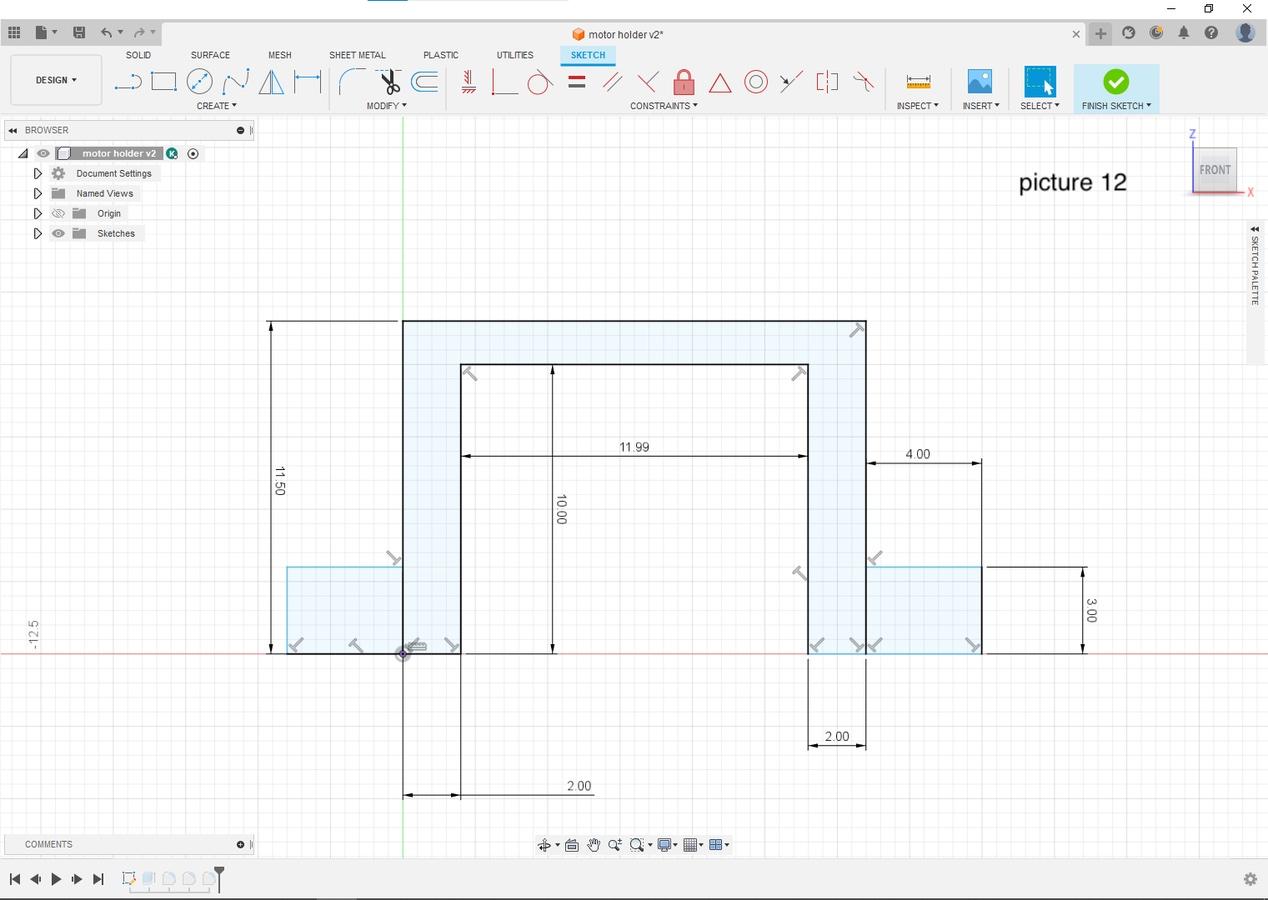Click the window Select tool icon
Image resolution: width=1268 pixels, height=900 pixels.
click(x=1040, y=82)
